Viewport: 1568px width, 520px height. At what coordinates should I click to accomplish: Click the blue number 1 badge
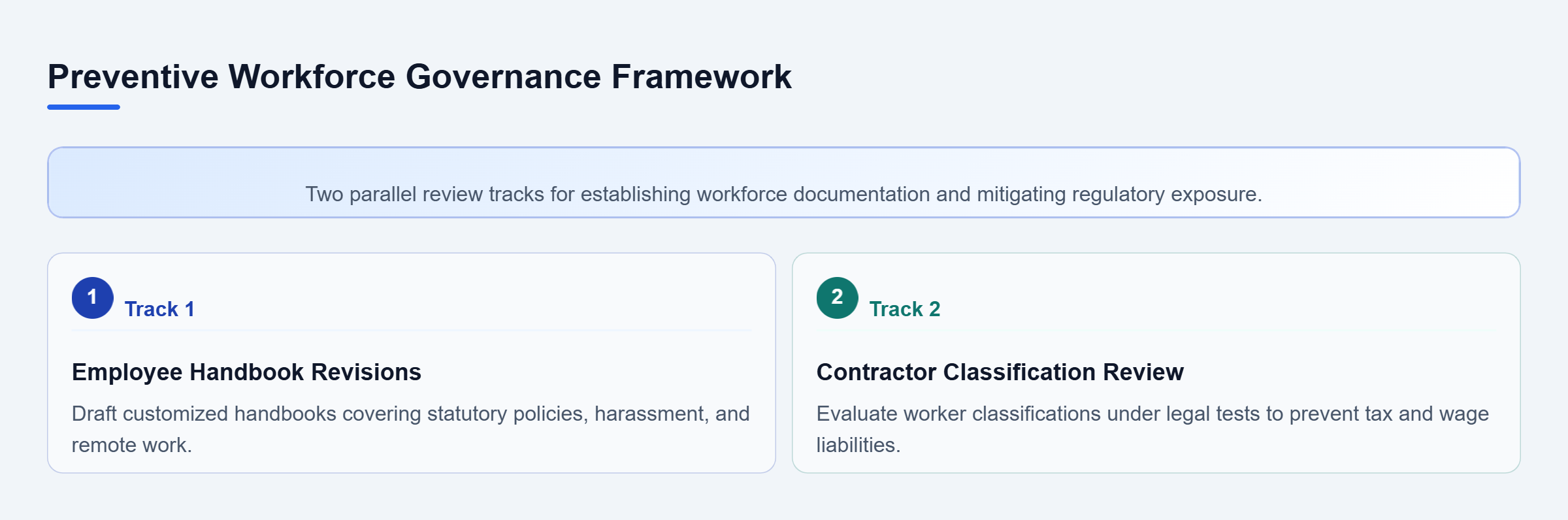pyautogui.click(x=93, y=298)
